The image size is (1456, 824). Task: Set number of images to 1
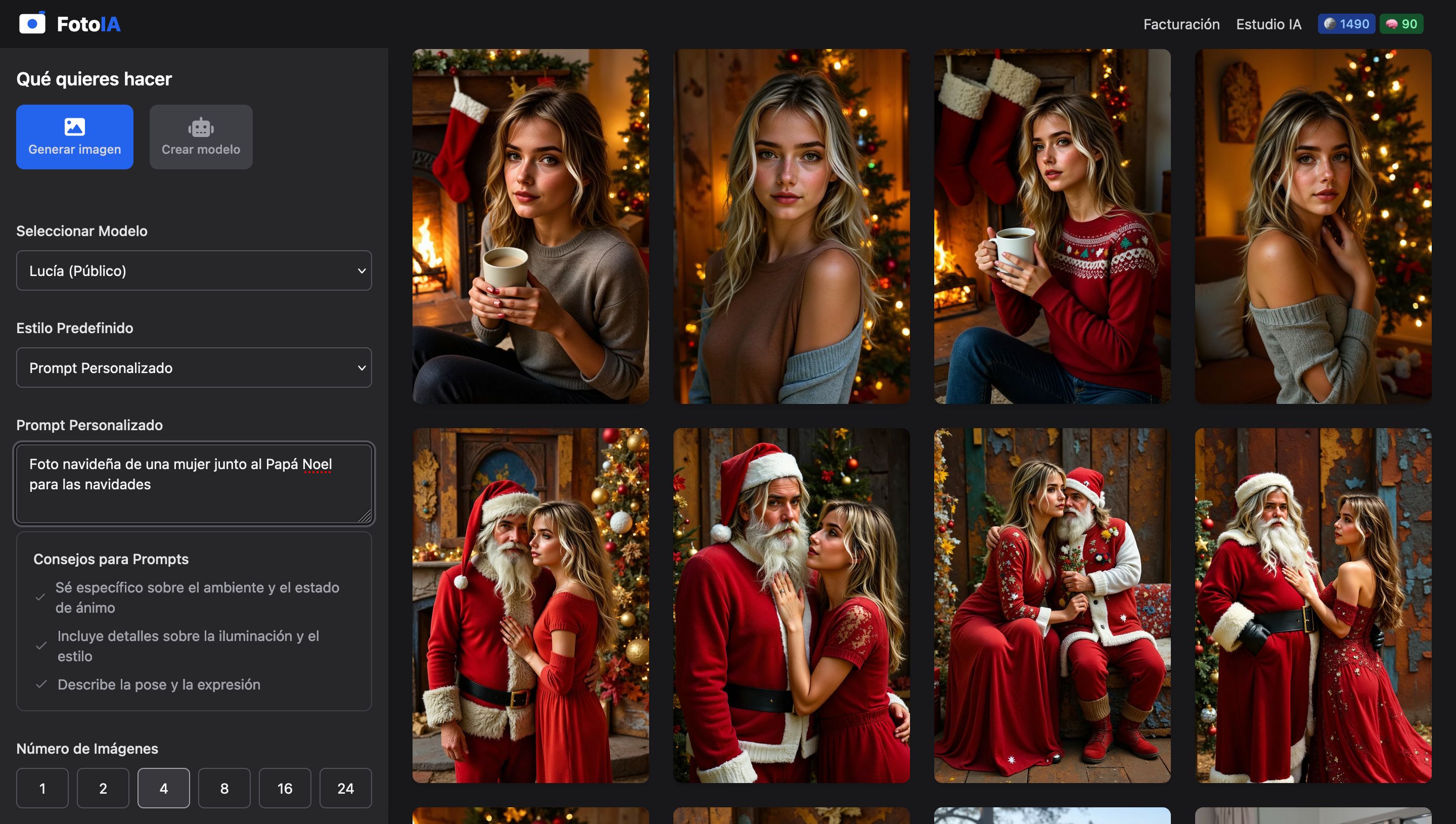[x=42, y=788]
